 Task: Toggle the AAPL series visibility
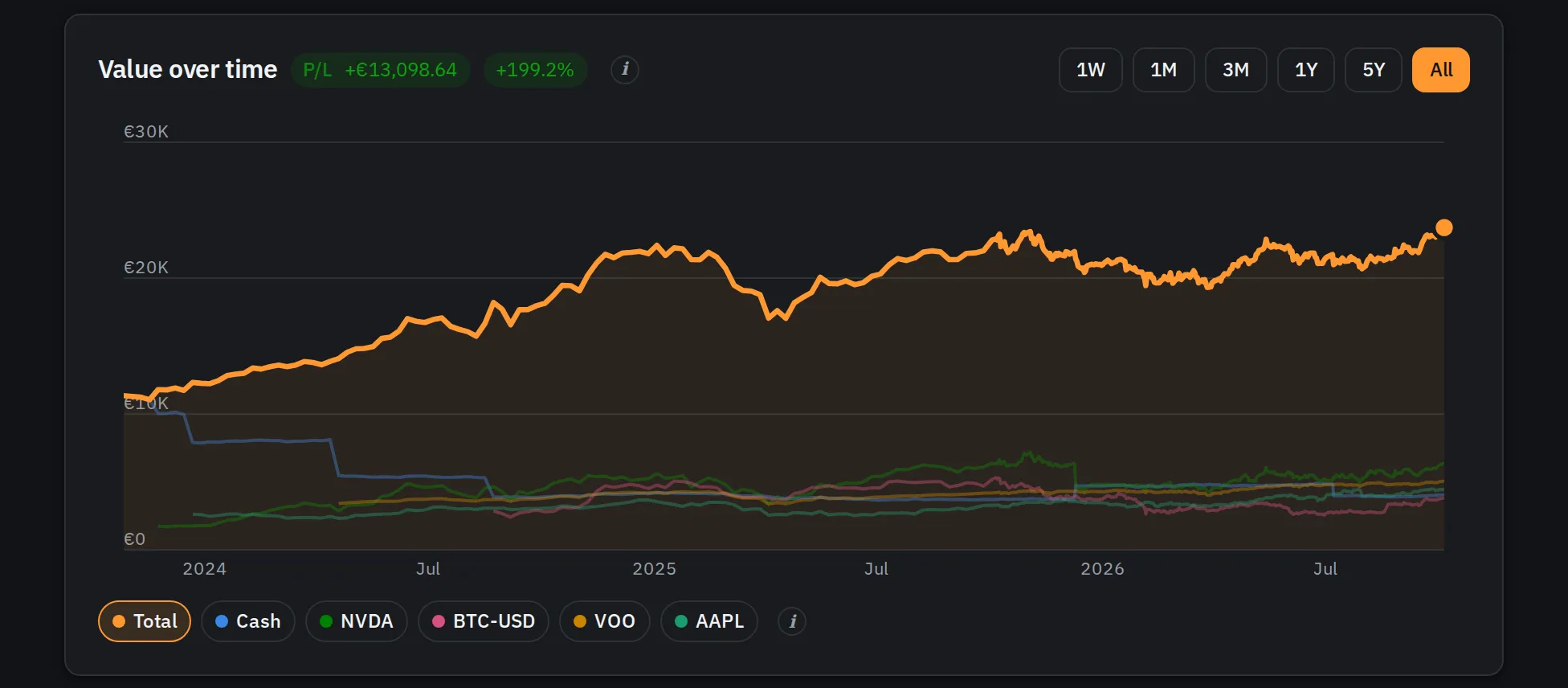tap(709, 621)
